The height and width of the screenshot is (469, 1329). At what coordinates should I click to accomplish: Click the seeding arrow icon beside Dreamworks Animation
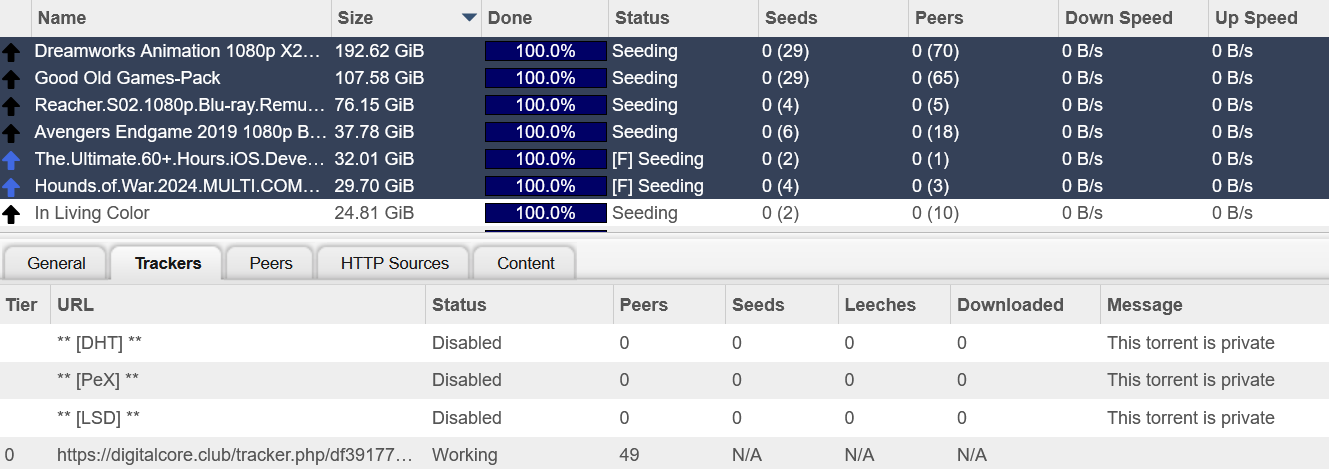pos(11,52)
